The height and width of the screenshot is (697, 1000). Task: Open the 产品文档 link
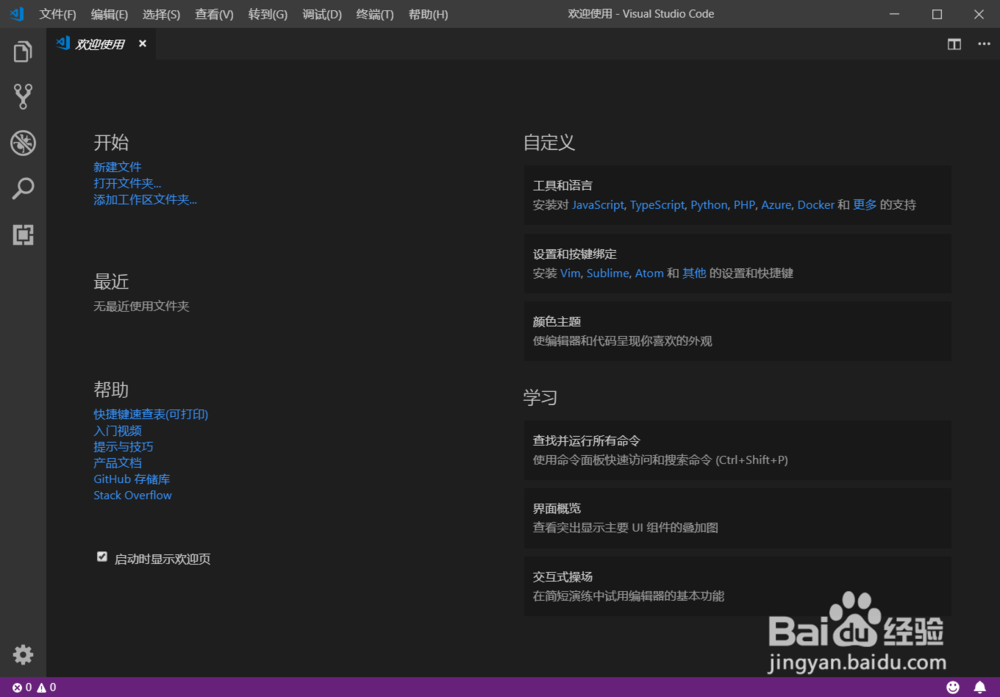coord(117,463)
